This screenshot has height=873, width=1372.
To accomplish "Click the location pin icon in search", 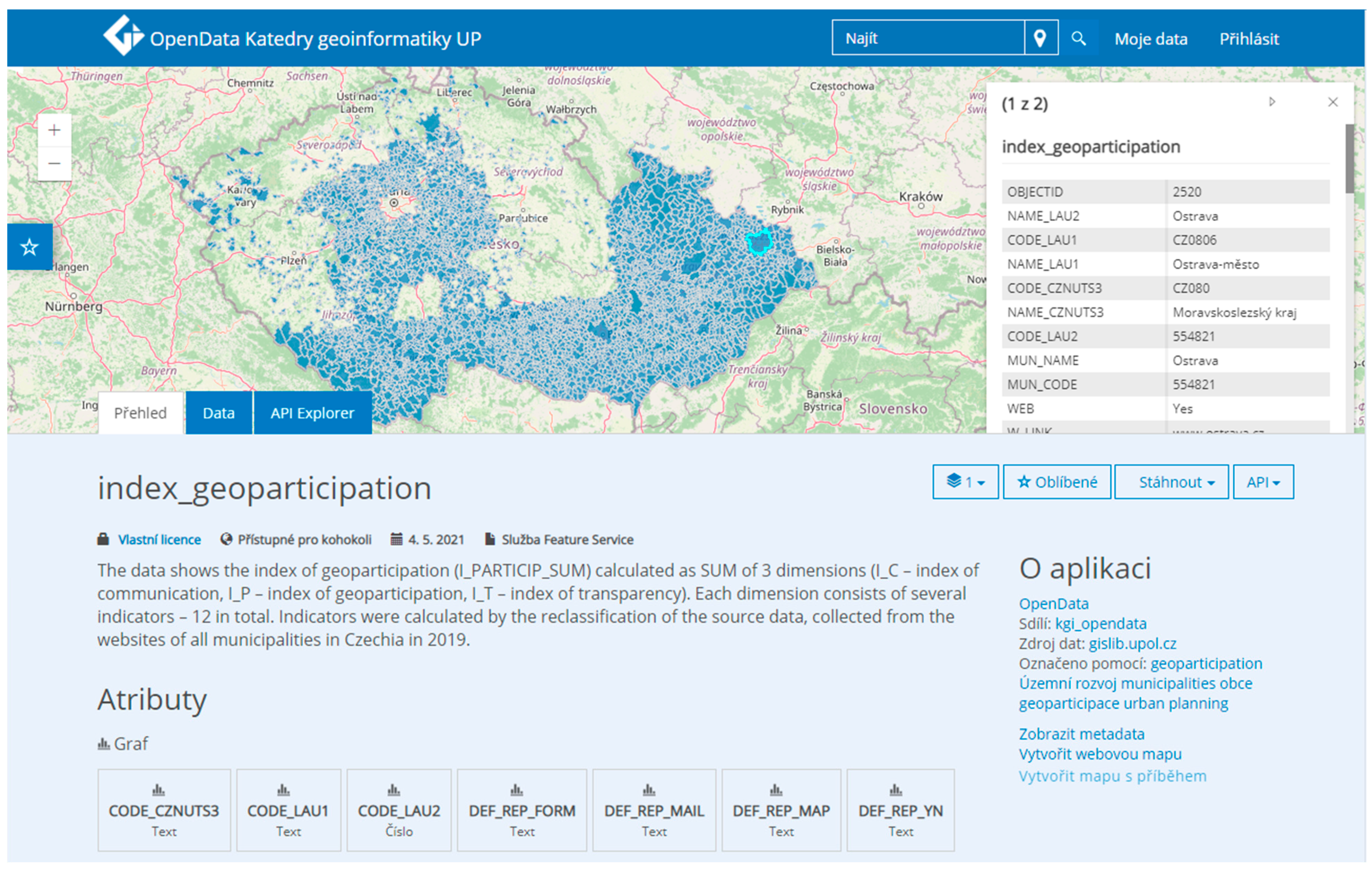I will pos(1041,38).
